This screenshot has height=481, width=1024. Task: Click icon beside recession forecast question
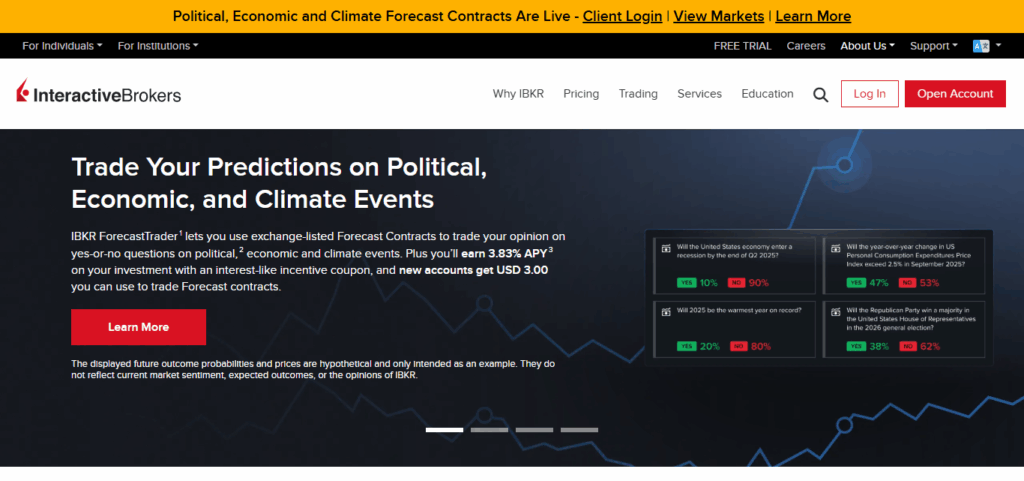(x=665, y=247)
